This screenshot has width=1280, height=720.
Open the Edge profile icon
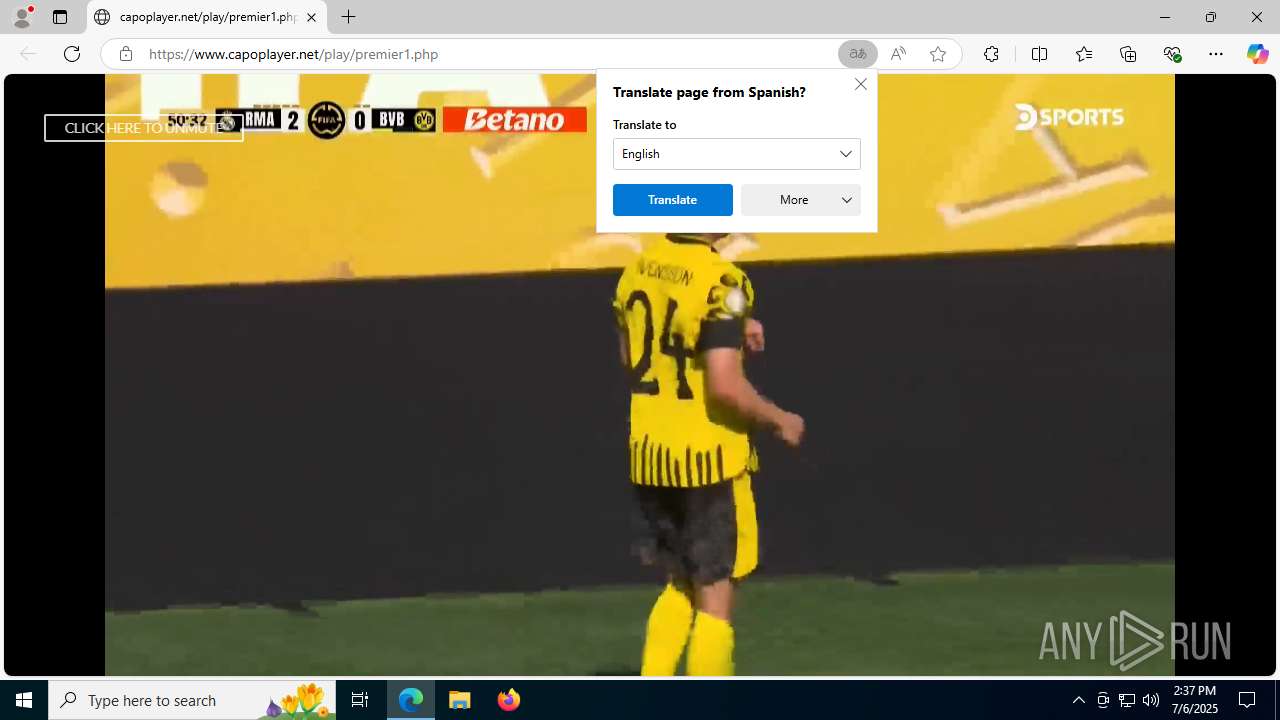[x=22, y=17]
